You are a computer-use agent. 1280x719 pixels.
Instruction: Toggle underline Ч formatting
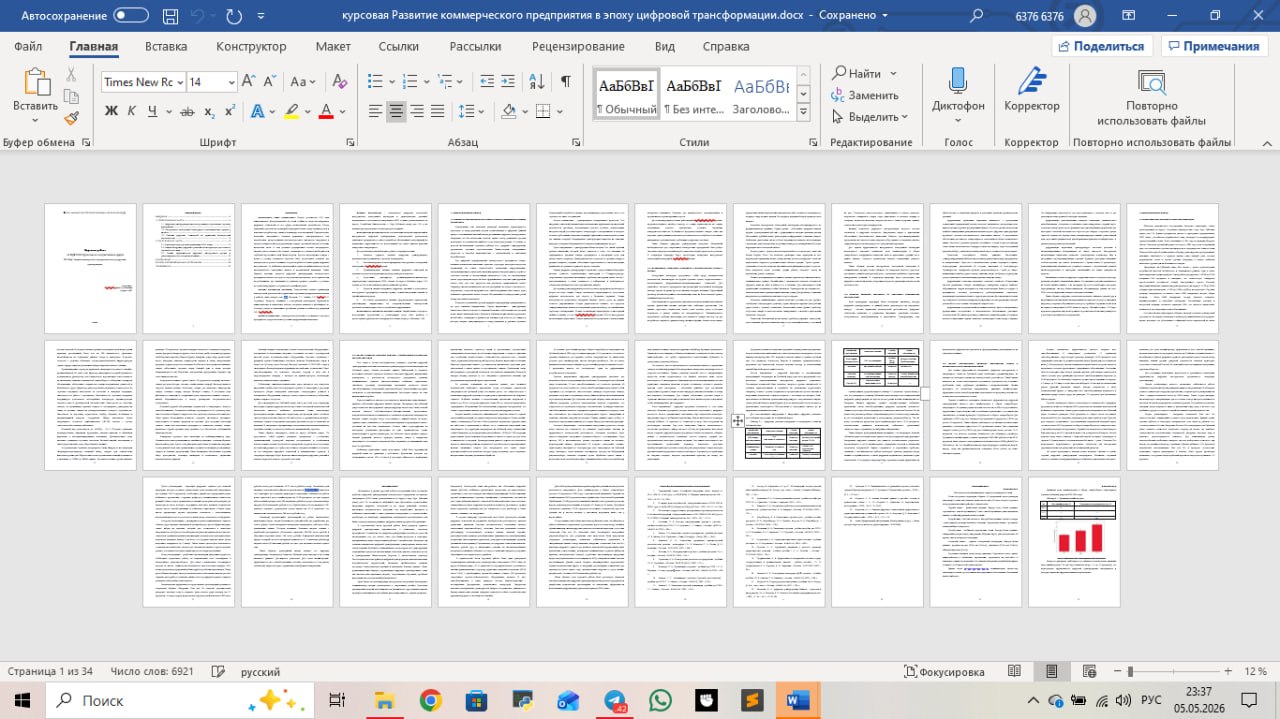pos(153,111)
